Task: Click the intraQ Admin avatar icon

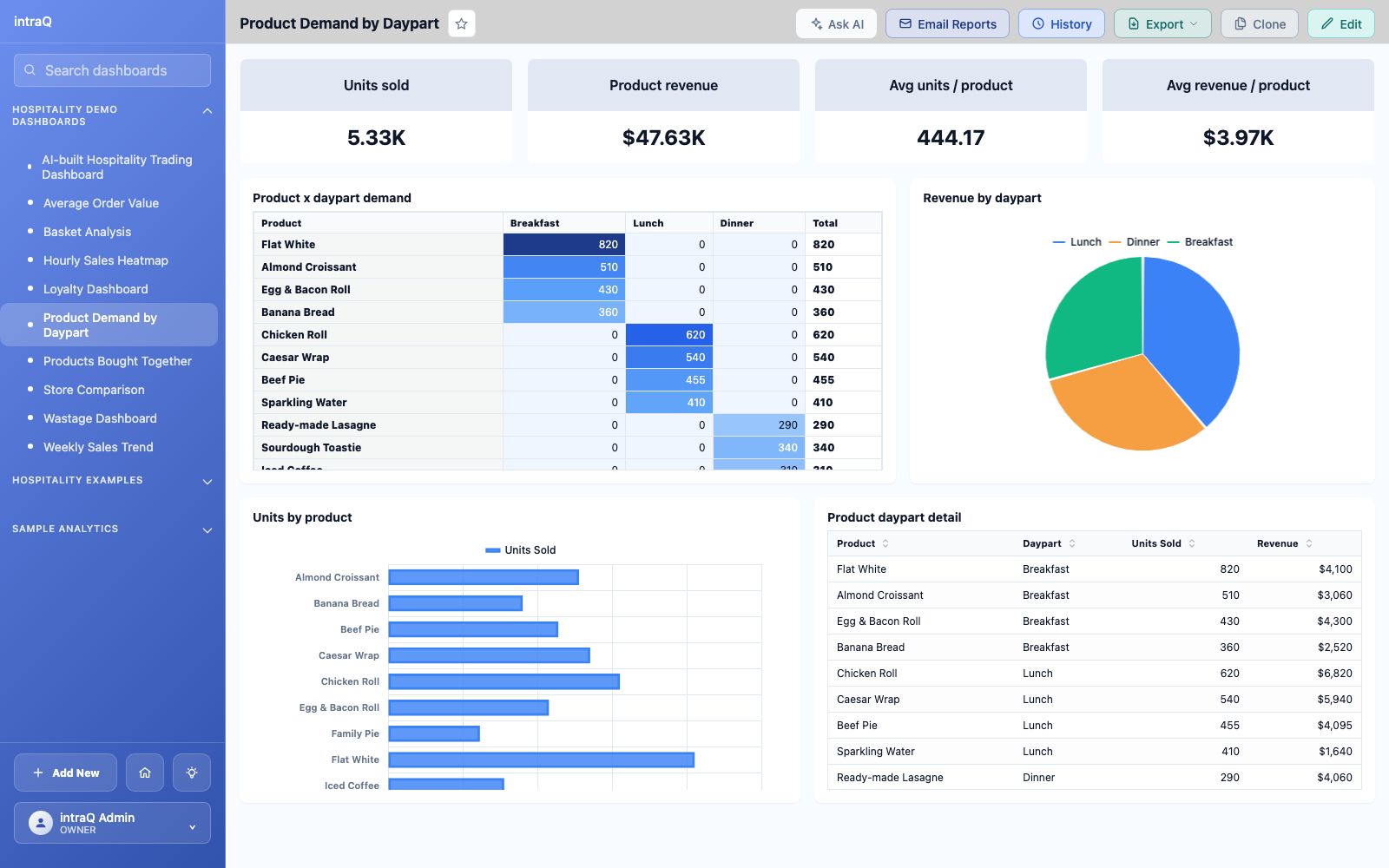Action: point(41,823)
